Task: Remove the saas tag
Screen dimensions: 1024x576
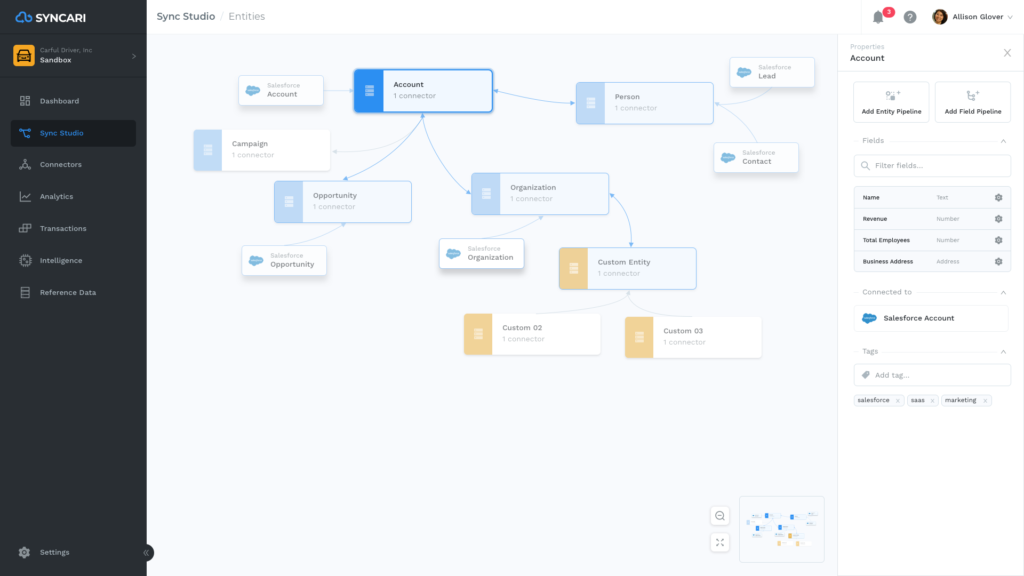Action: (933, 401)
